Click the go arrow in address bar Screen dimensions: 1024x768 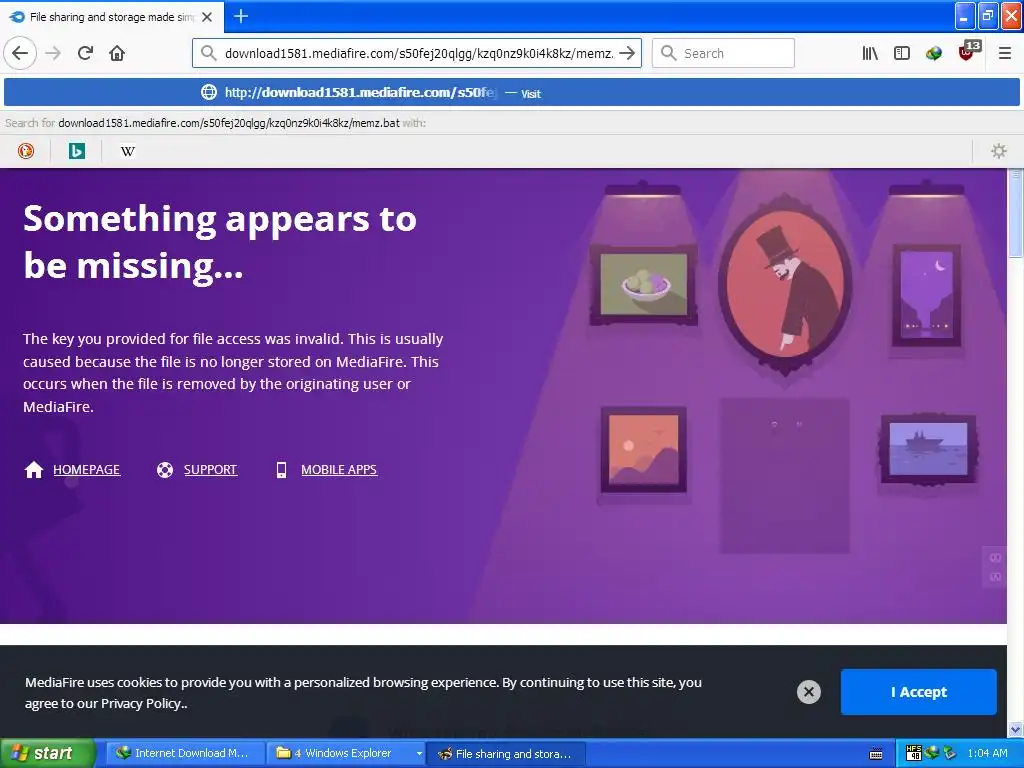(x=626, y=53)
